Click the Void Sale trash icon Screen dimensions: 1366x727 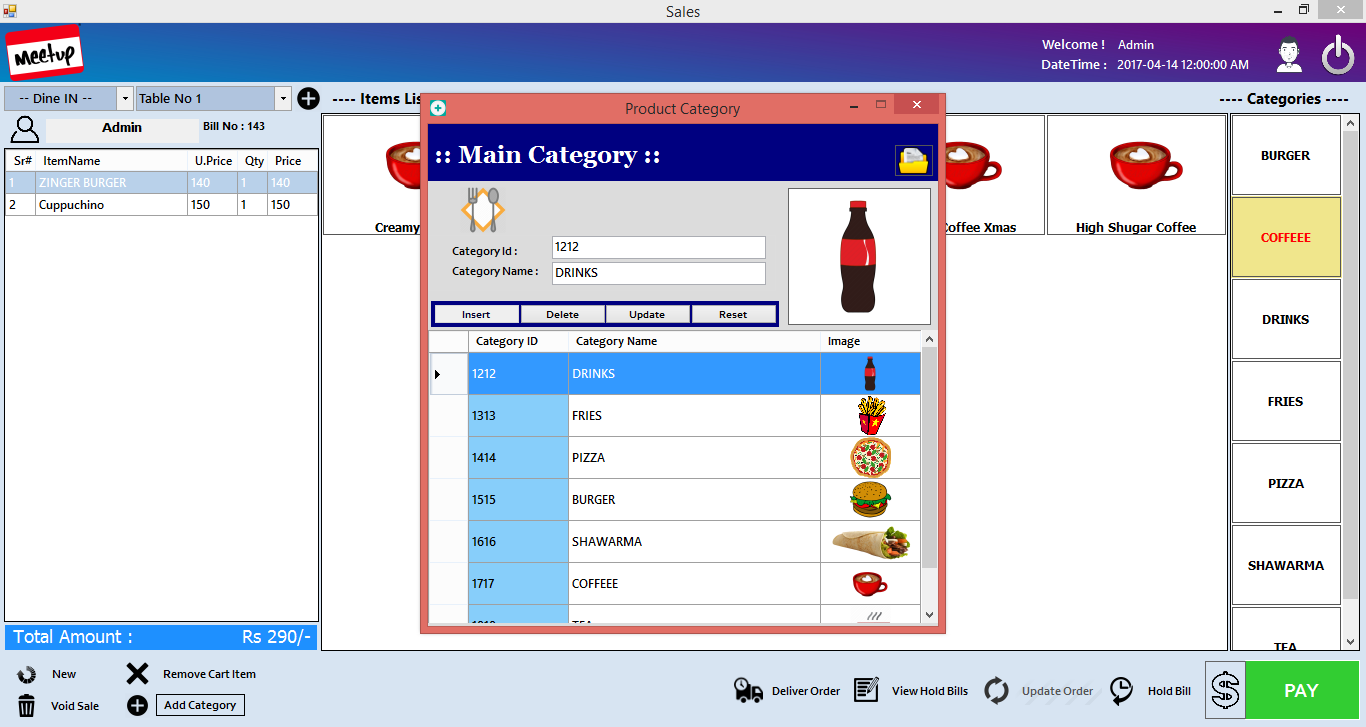(x=27, y=705)
